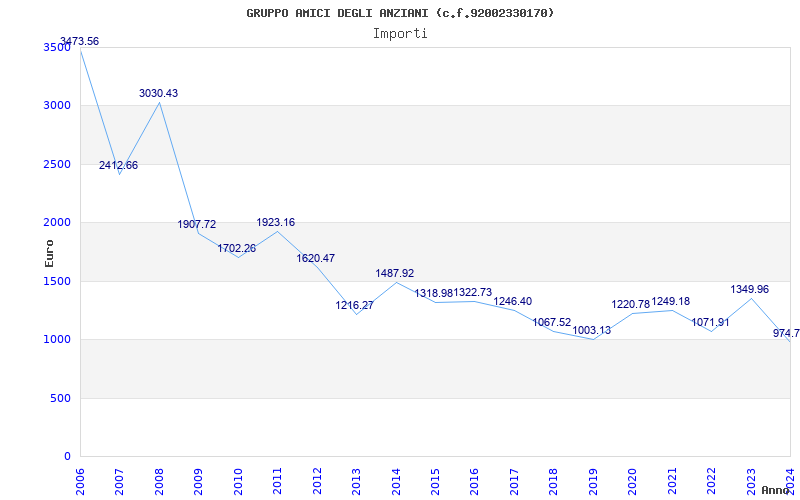Click the 2009 year axis label
800x500 pixels.
pyautogui.click(x=198, y=481)
